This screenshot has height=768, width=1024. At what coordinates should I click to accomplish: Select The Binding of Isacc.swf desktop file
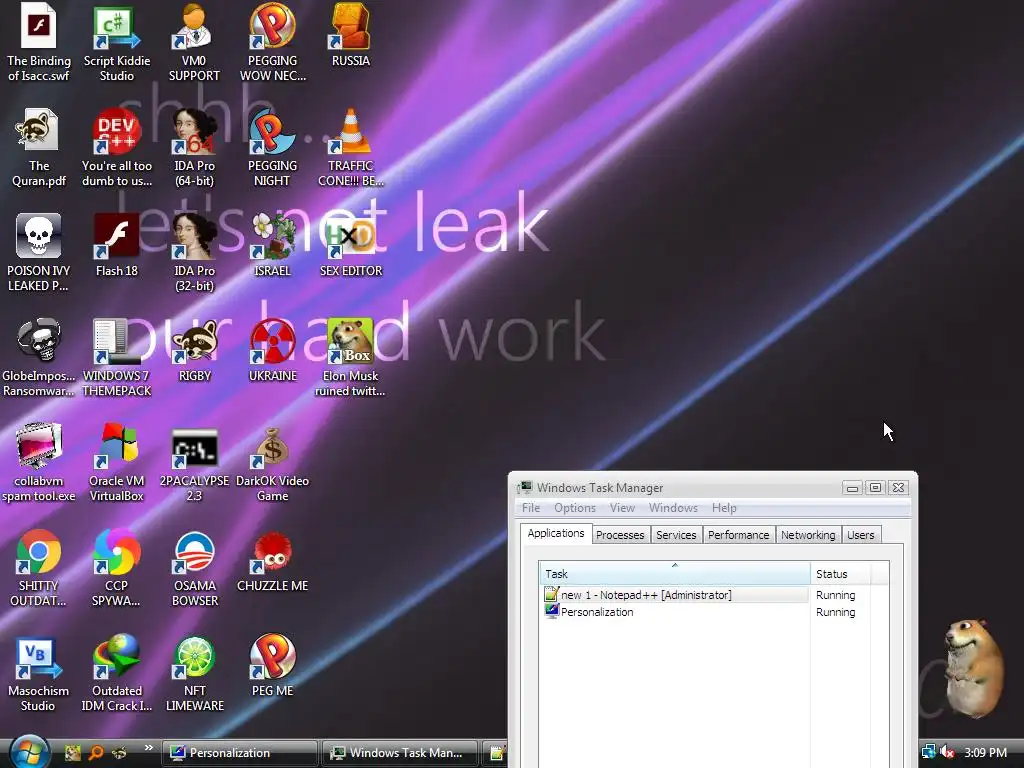(39, 43)
